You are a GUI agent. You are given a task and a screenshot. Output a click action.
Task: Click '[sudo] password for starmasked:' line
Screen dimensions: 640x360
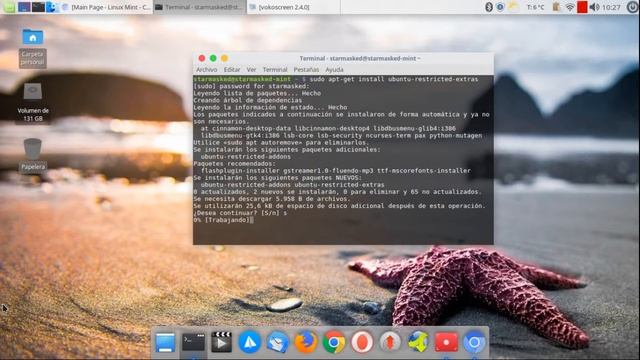click(251, 86)
